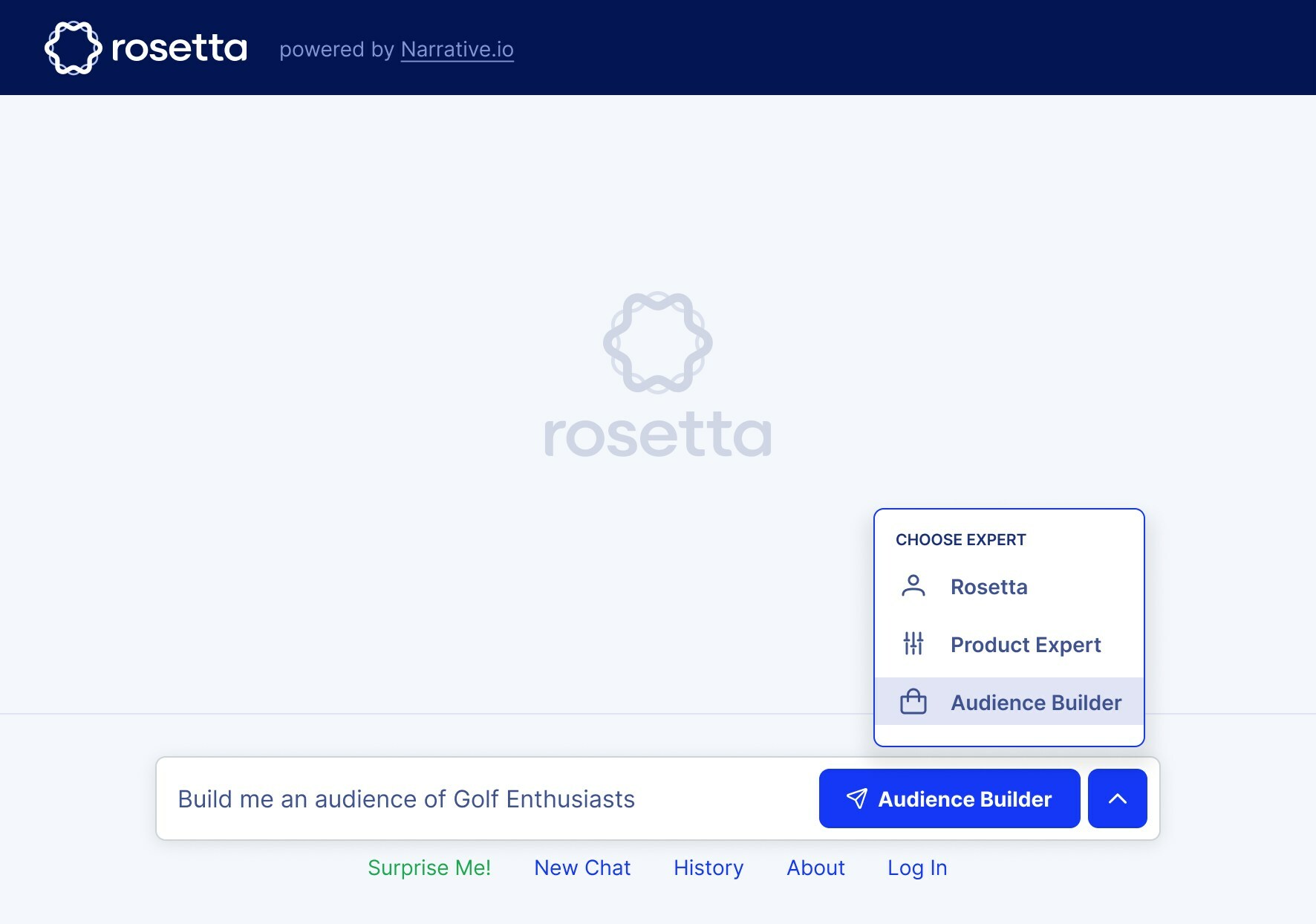The width and height of the screenshot is (1316, 924).
Task: Click the Surprise Me! link
Action: (x=429, y=868)
